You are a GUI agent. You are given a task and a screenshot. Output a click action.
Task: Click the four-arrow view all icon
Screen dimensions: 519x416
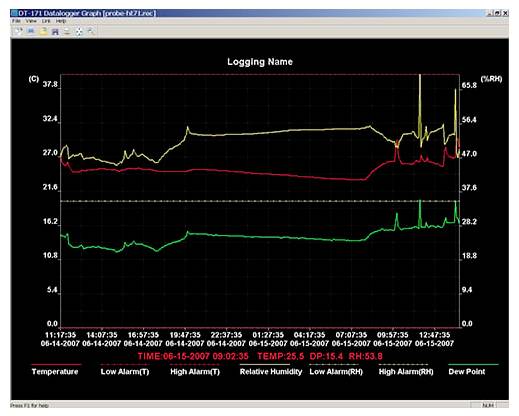(x=79, y=31)
